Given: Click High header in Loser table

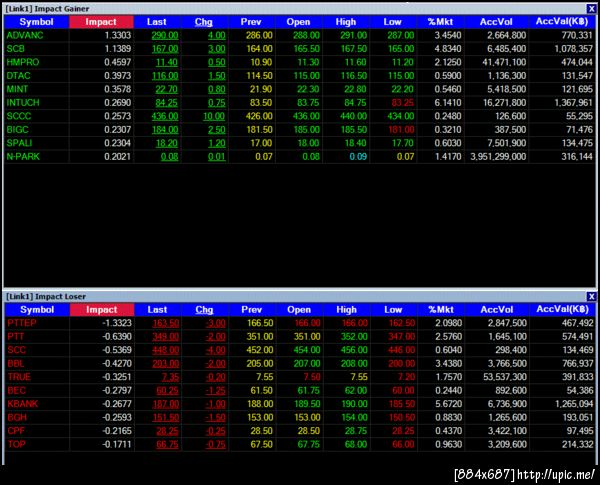Looking at the screenshot, I should (347, 310).
